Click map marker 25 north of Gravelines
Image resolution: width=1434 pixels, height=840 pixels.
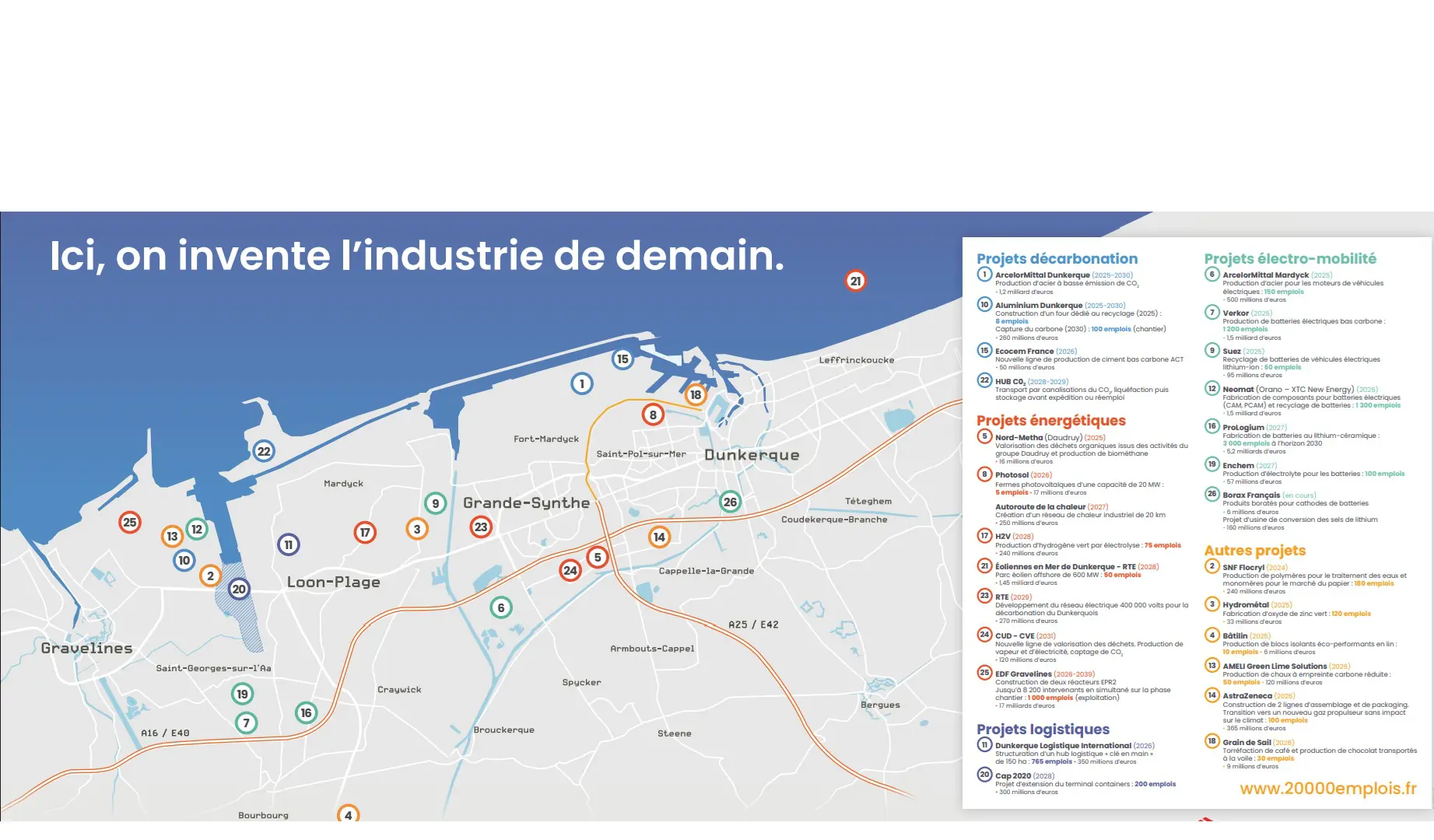[x=130, y=522]
